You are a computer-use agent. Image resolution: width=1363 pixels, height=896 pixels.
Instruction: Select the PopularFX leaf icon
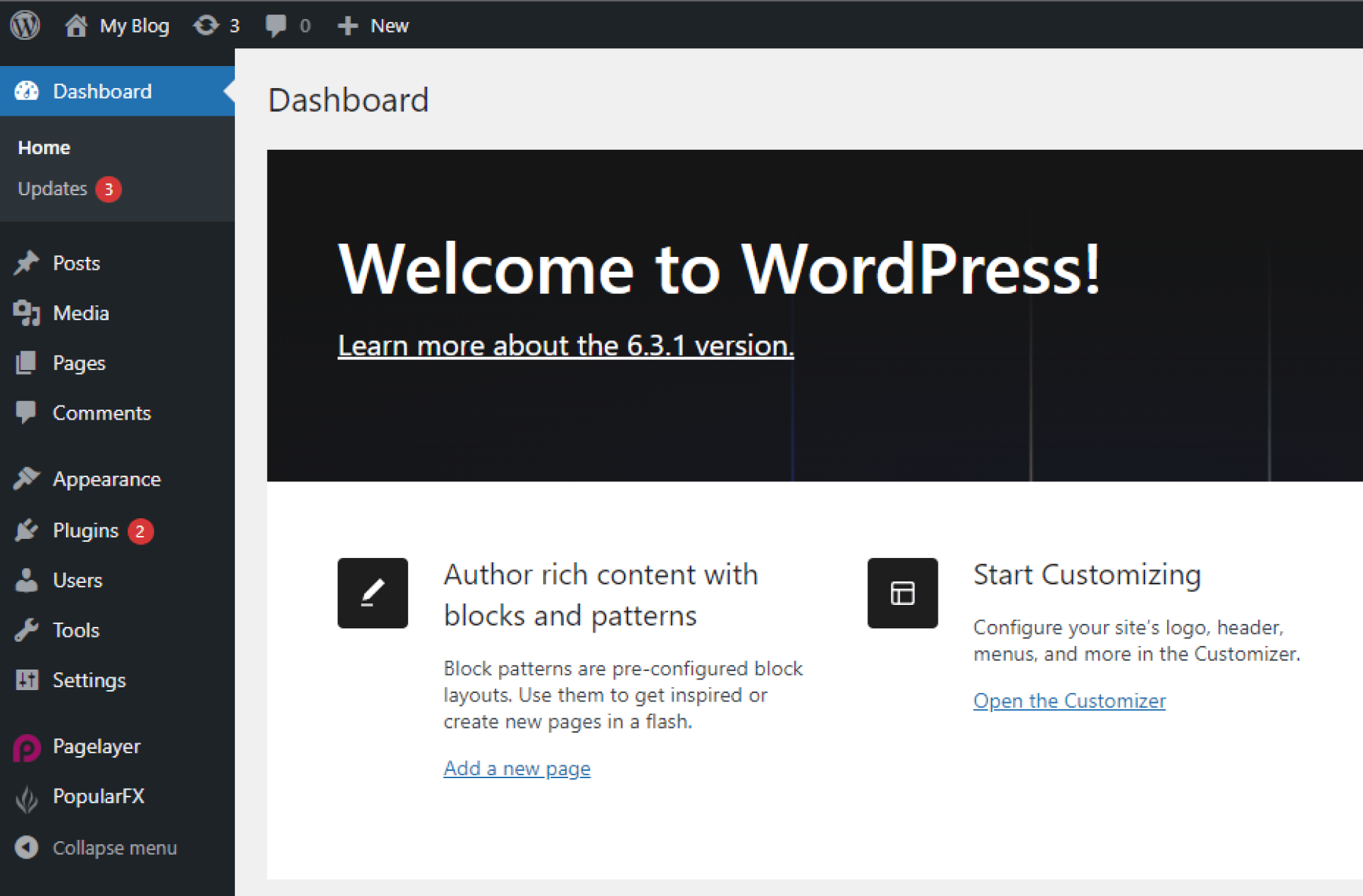[x=26, y=797]
